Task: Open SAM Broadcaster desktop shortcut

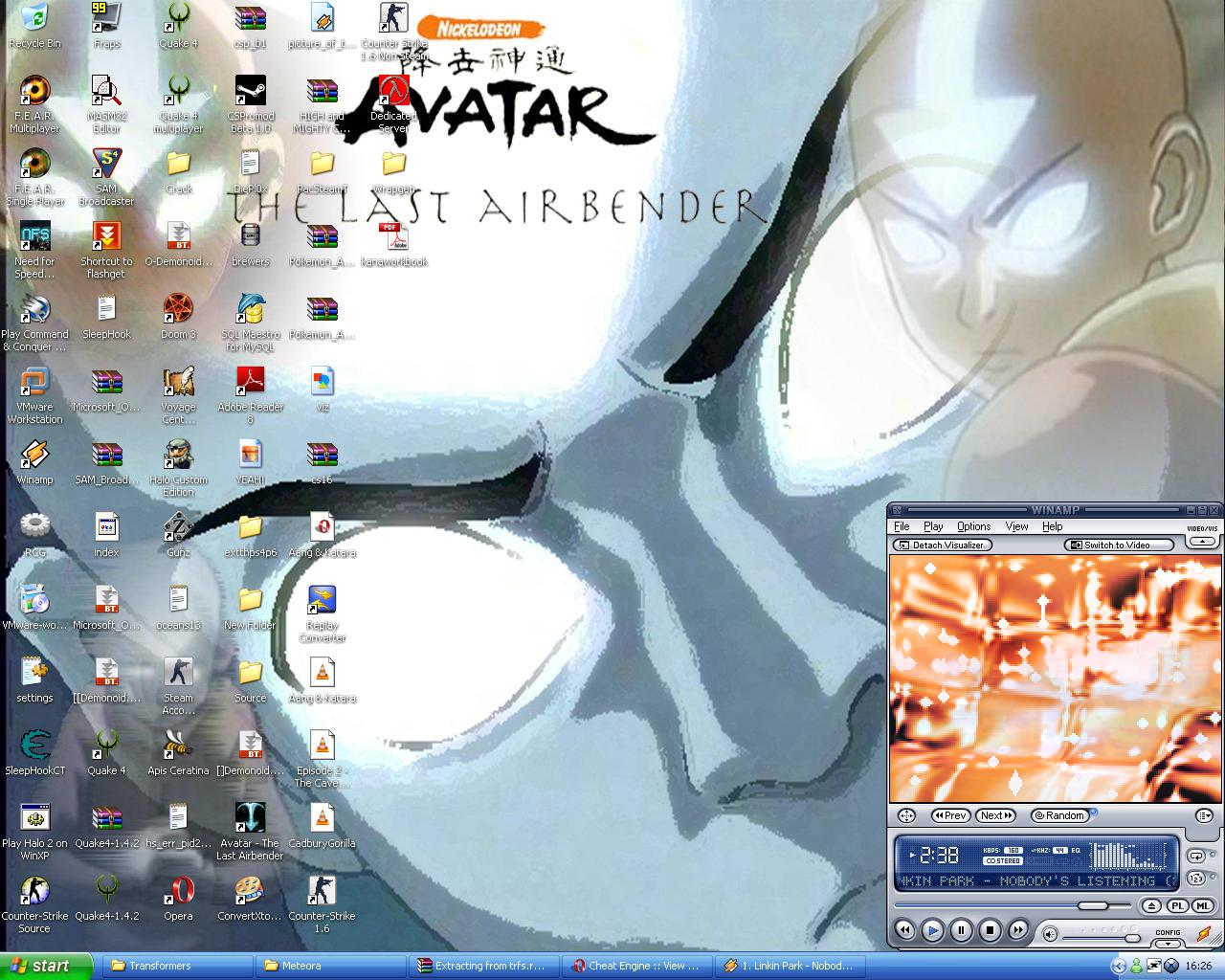Action: (106, 177)
